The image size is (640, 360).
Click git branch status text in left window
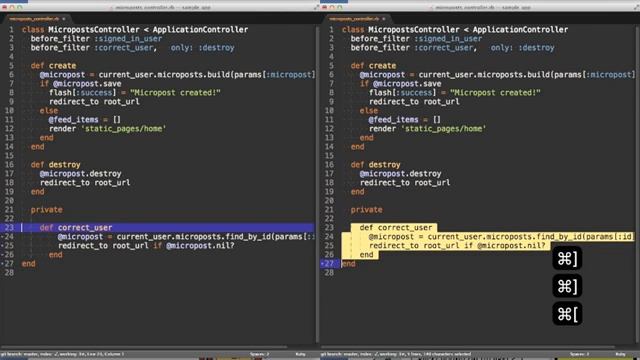pos(62,354)
